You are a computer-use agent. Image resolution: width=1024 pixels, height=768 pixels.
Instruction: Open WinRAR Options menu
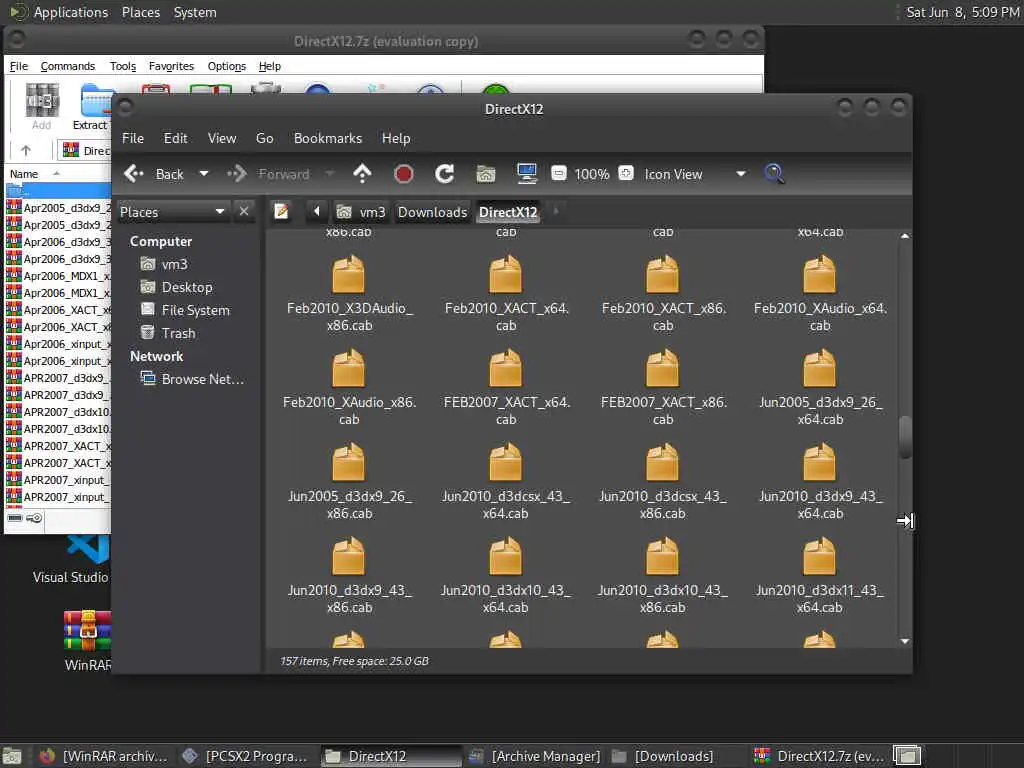tap(227, 66)
